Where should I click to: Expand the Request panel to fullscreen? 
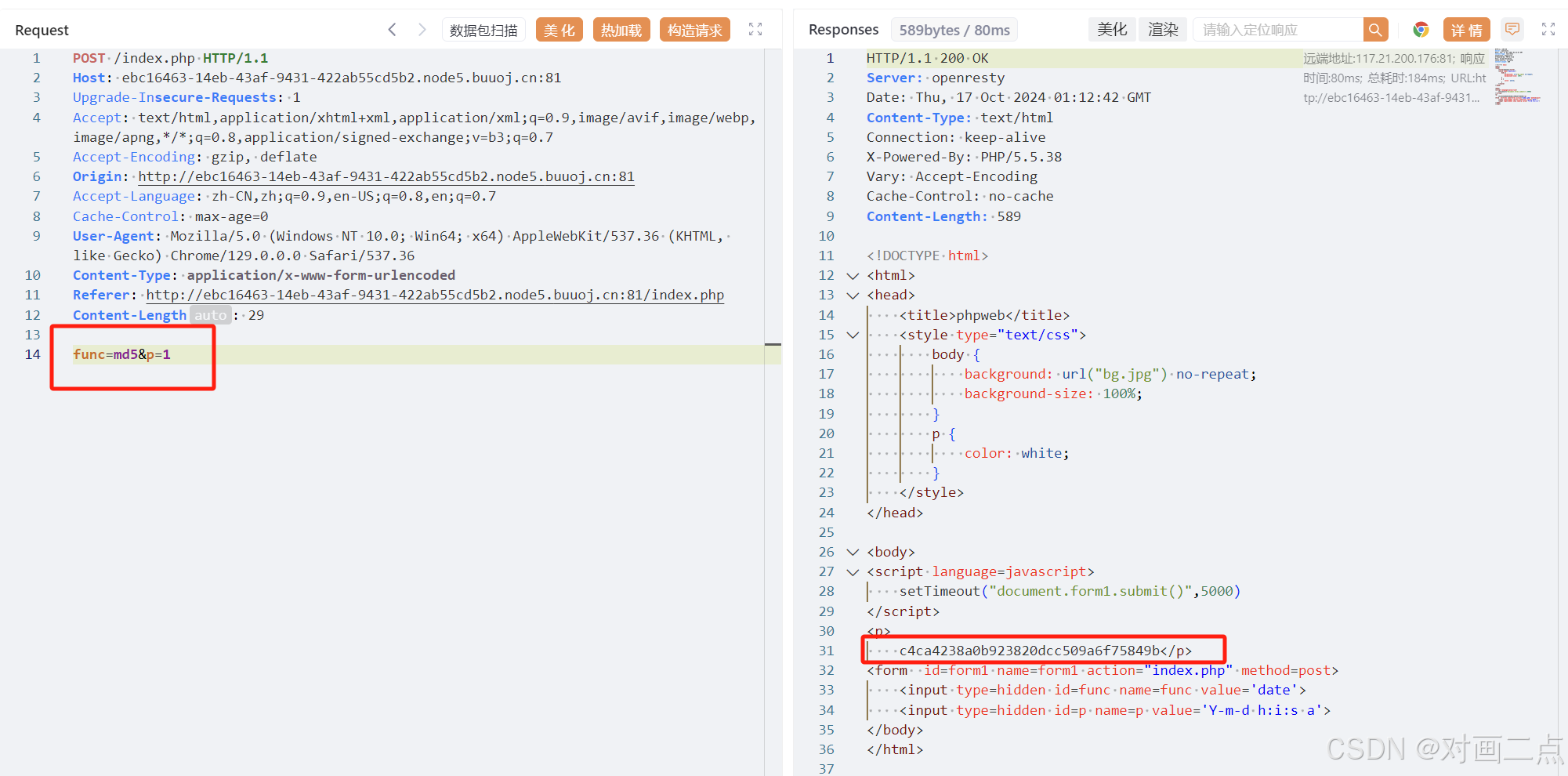755,30
